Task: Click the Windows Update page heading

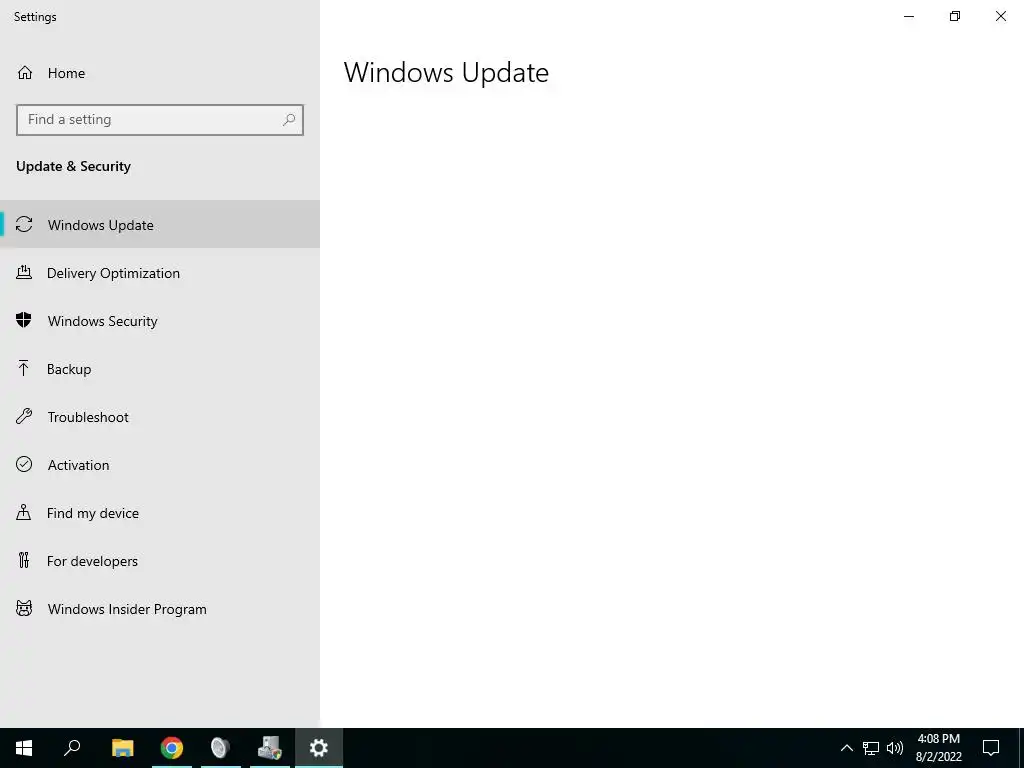Action: (446, 73)
